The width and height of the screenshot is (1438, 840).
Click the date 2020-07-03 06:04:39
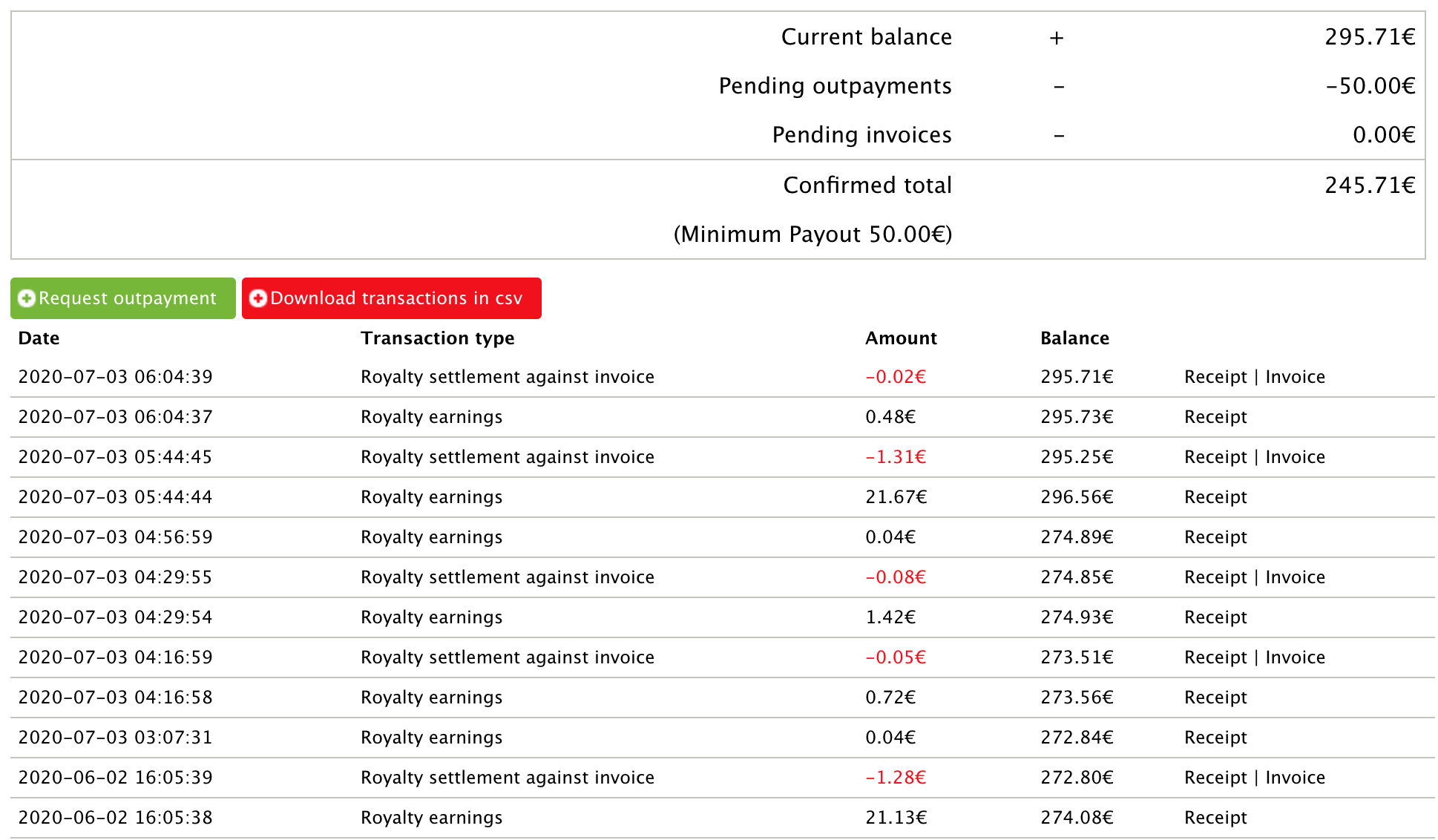click(x=115, y=377)
